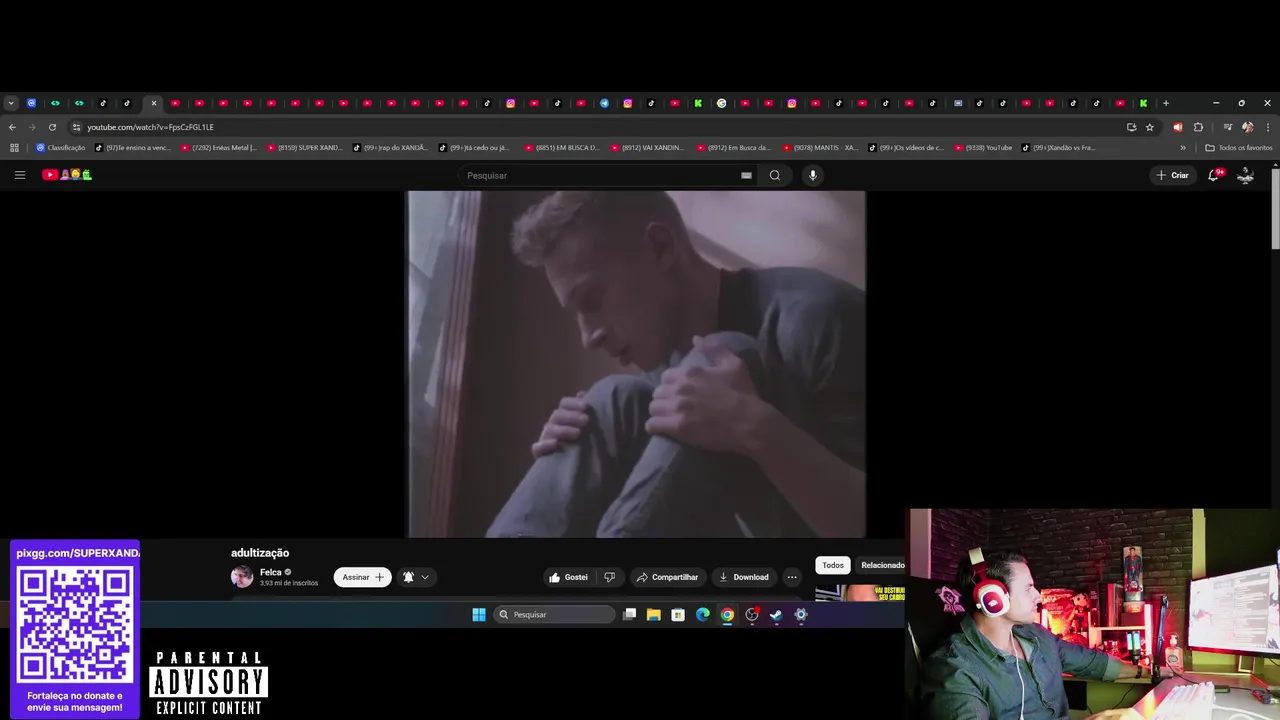The height and width of the screenshot is (720, 1280).
Task: Open the apps grid in bookmarks bar
Action: [x=14, y=147]
